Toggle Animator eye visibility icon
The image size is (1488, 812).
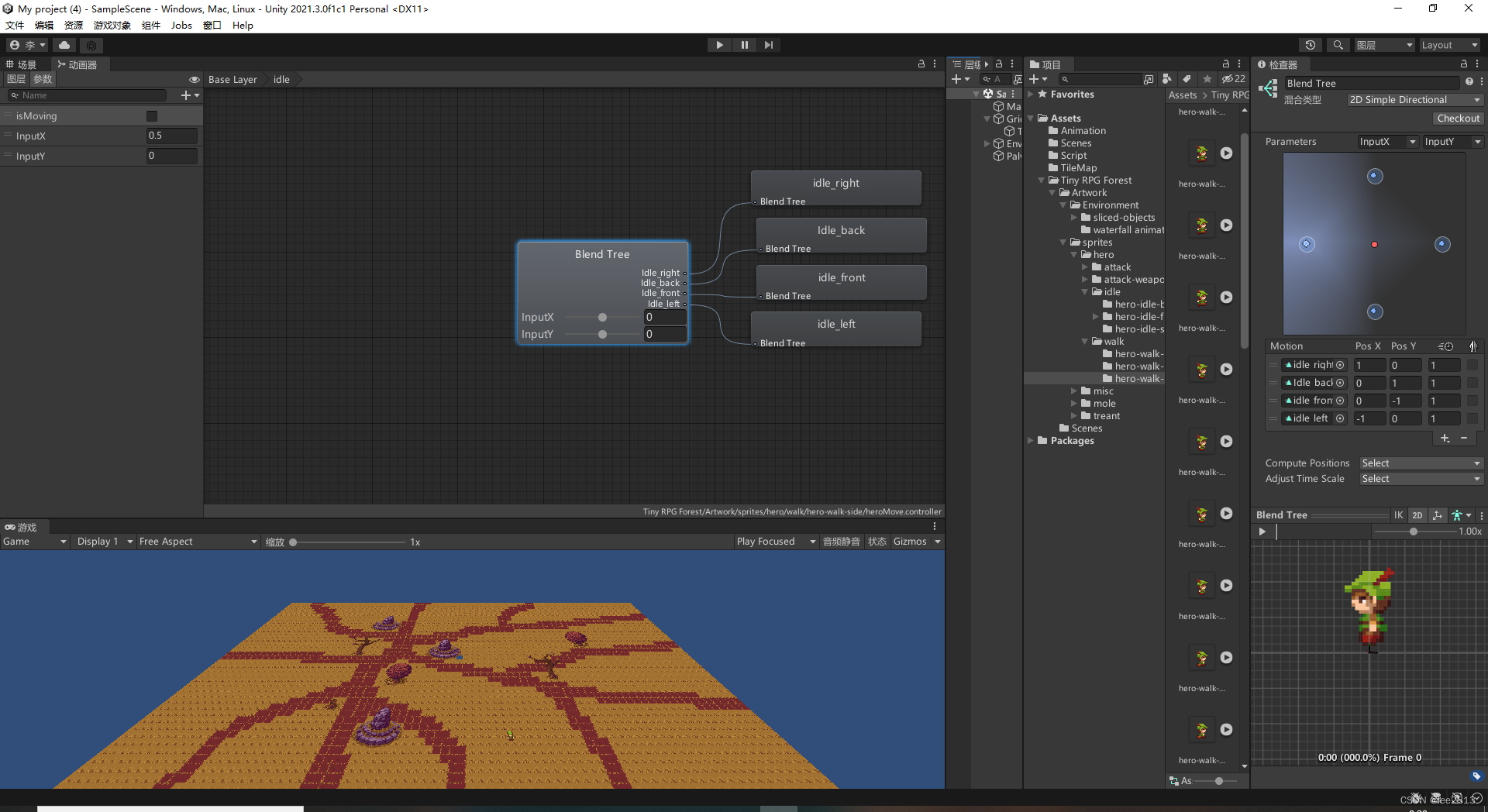pyautogui.click(x=194, y=79)
